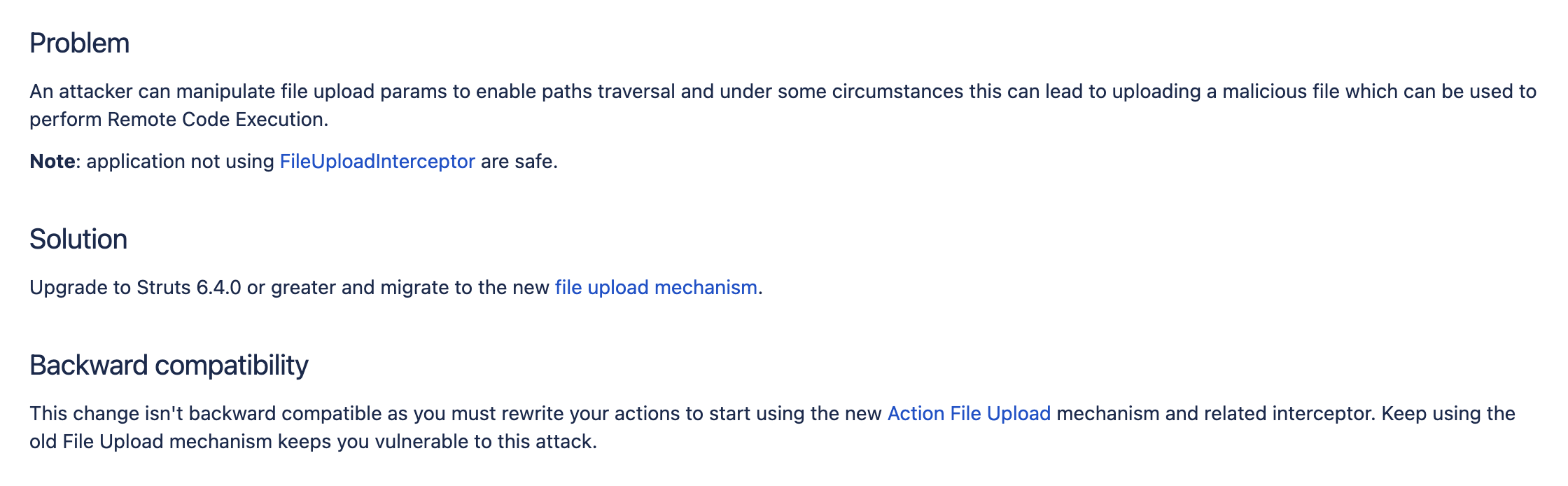
Task: Open the FileUploadInterceptor link
Action: pos(377,162)
